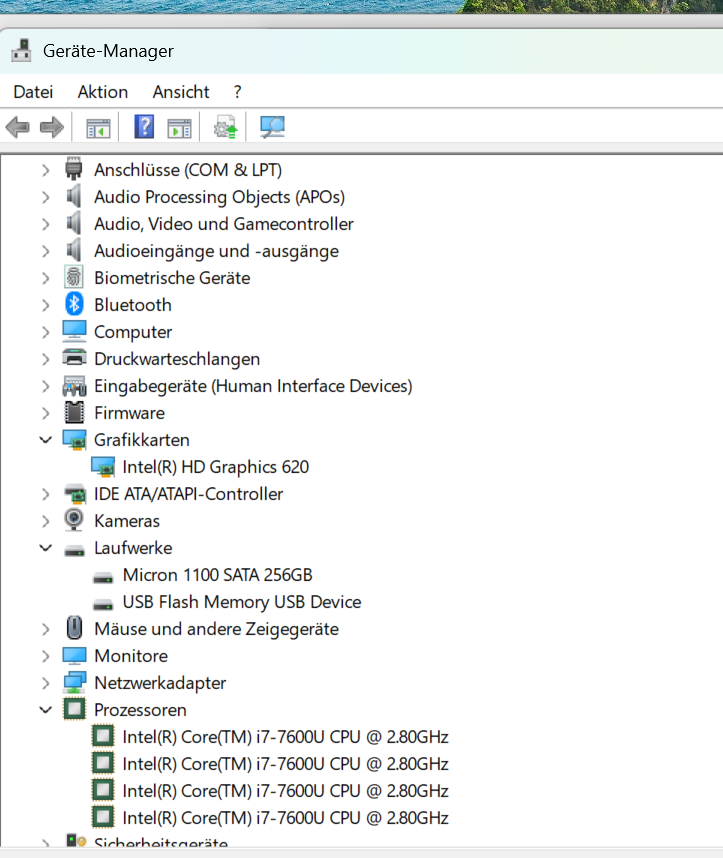Image resolution: width=723 pixels, height=858 pixels.
Task: Click the Eingabegeräte HID icon
Action: point(74,386)
